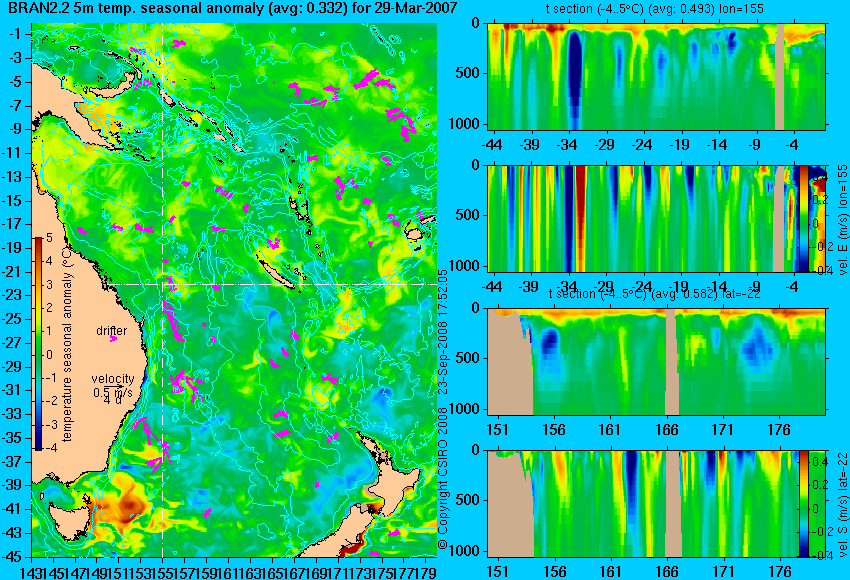Image resolution: width=850 pixels, height=580 pixels.
Task: Click the '0.5 m/s' velocity scale text
Action: [x=112, y=392]
